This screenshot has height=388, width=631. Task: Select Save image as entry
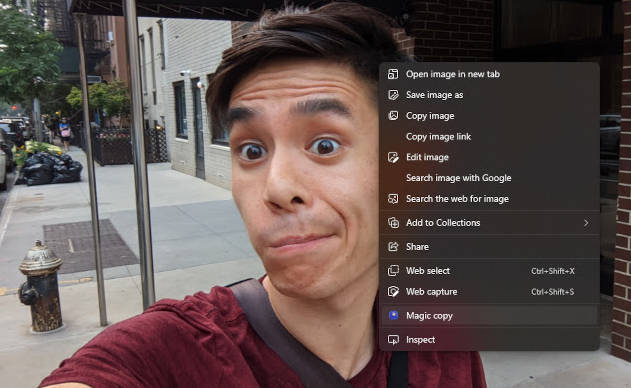(x=489, y=95)
